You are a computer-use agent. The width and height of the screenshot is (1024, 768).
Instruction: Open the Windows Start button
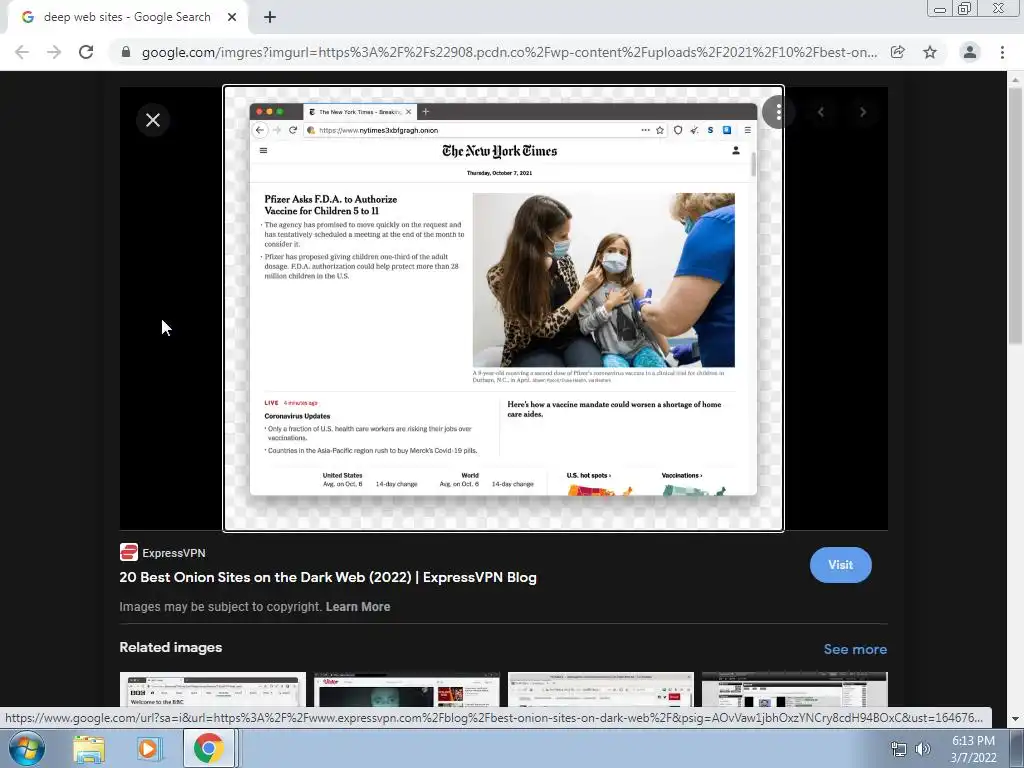click(27, 748)
